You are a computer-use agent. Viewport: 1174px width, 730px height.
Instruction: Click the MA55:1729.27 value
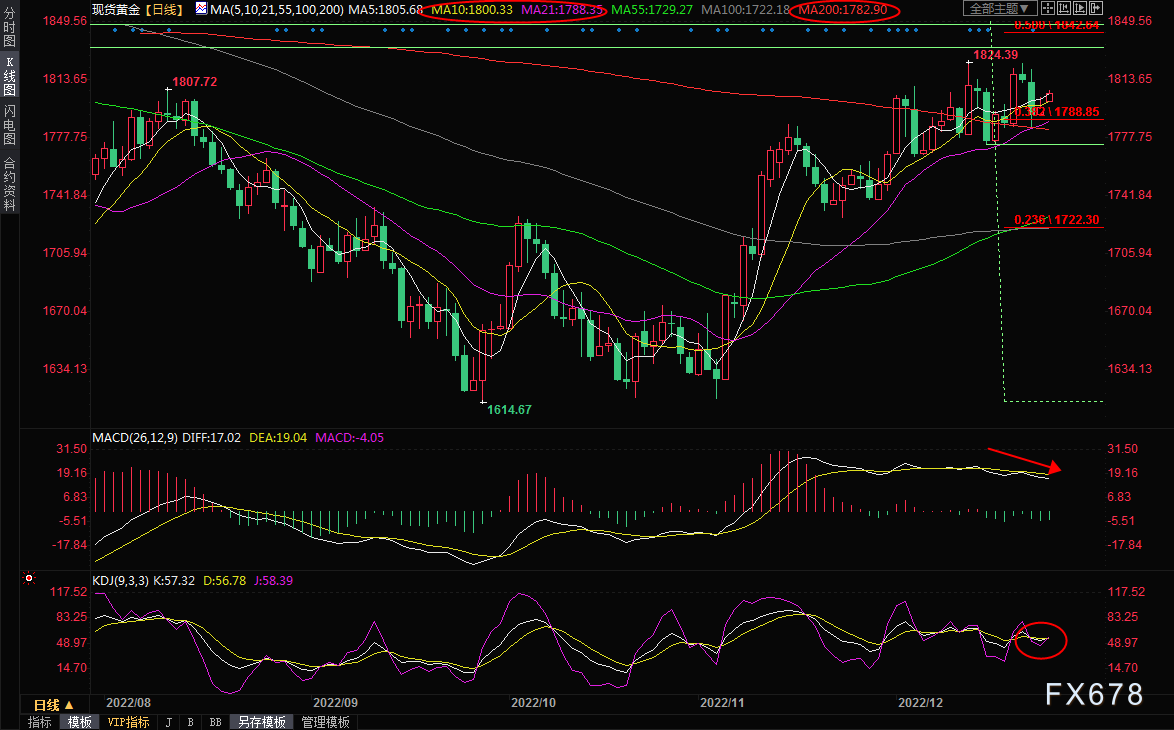click(652, 10)
